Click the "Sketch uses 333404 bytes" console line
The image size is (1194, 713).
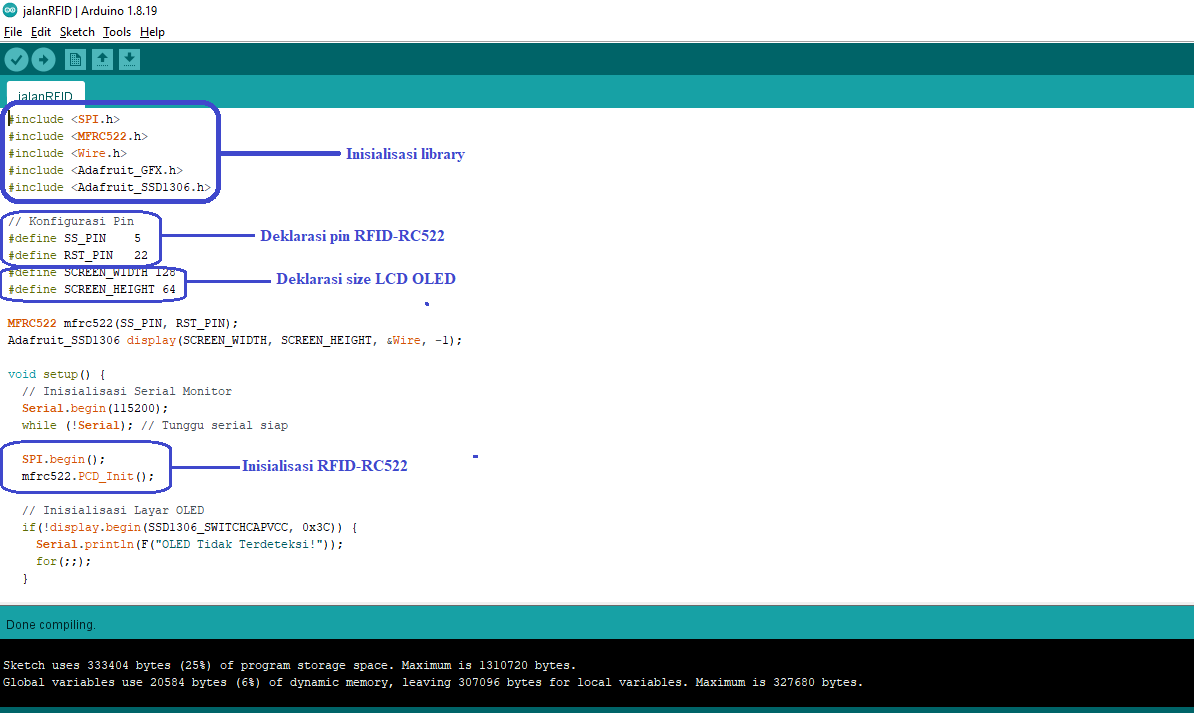[x=289, y=665]
